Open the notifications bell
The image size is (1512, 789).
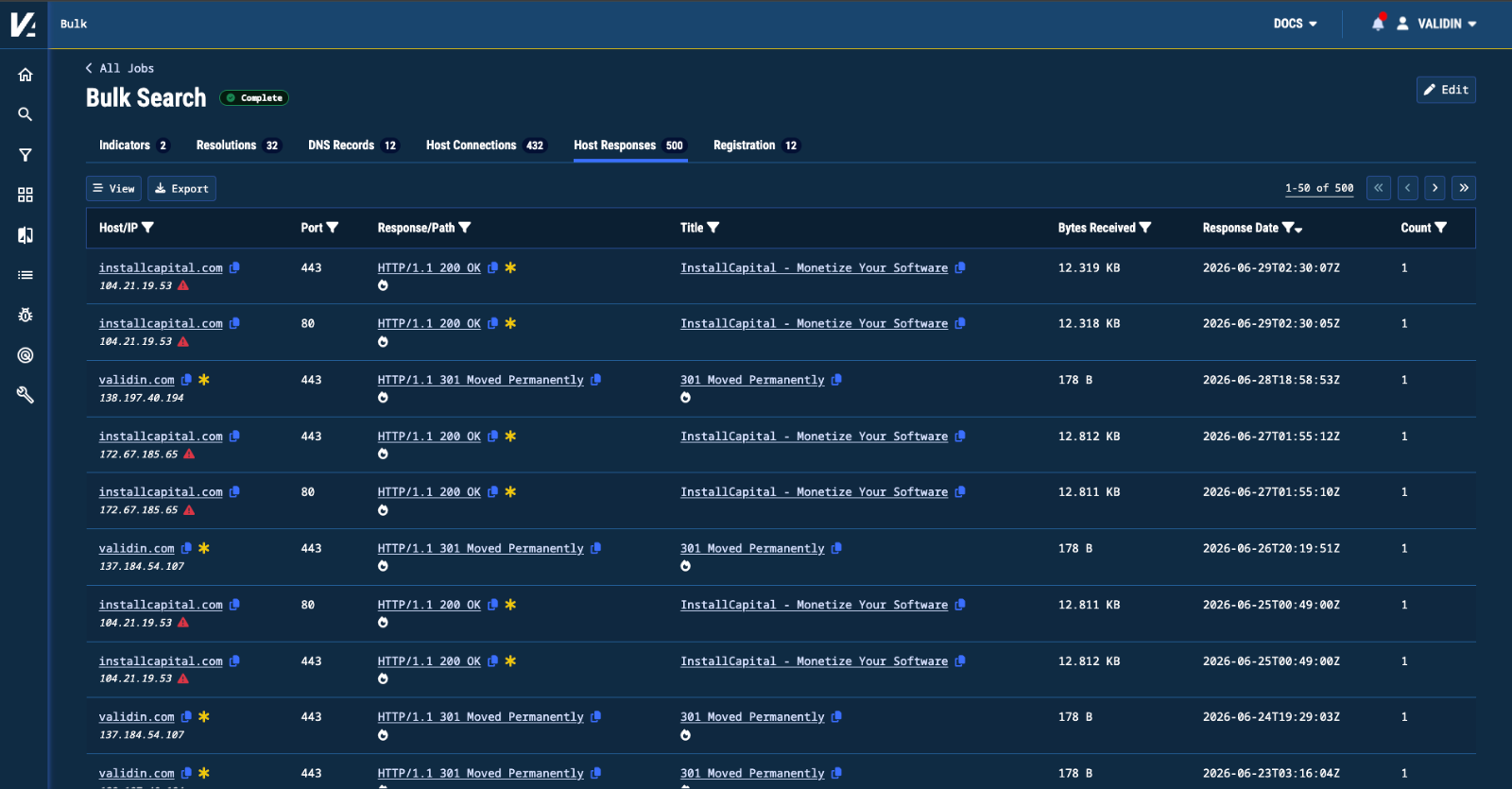1378,24
